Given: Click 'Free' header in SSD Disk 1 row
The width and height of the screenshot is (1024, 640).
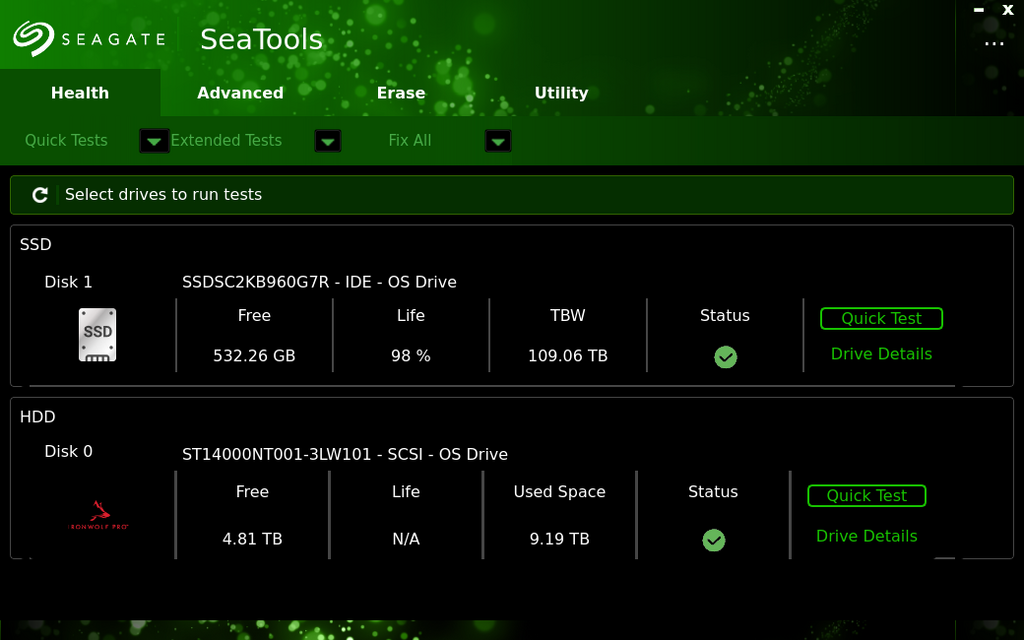Looking at the screenshot, I should [254, 315].
